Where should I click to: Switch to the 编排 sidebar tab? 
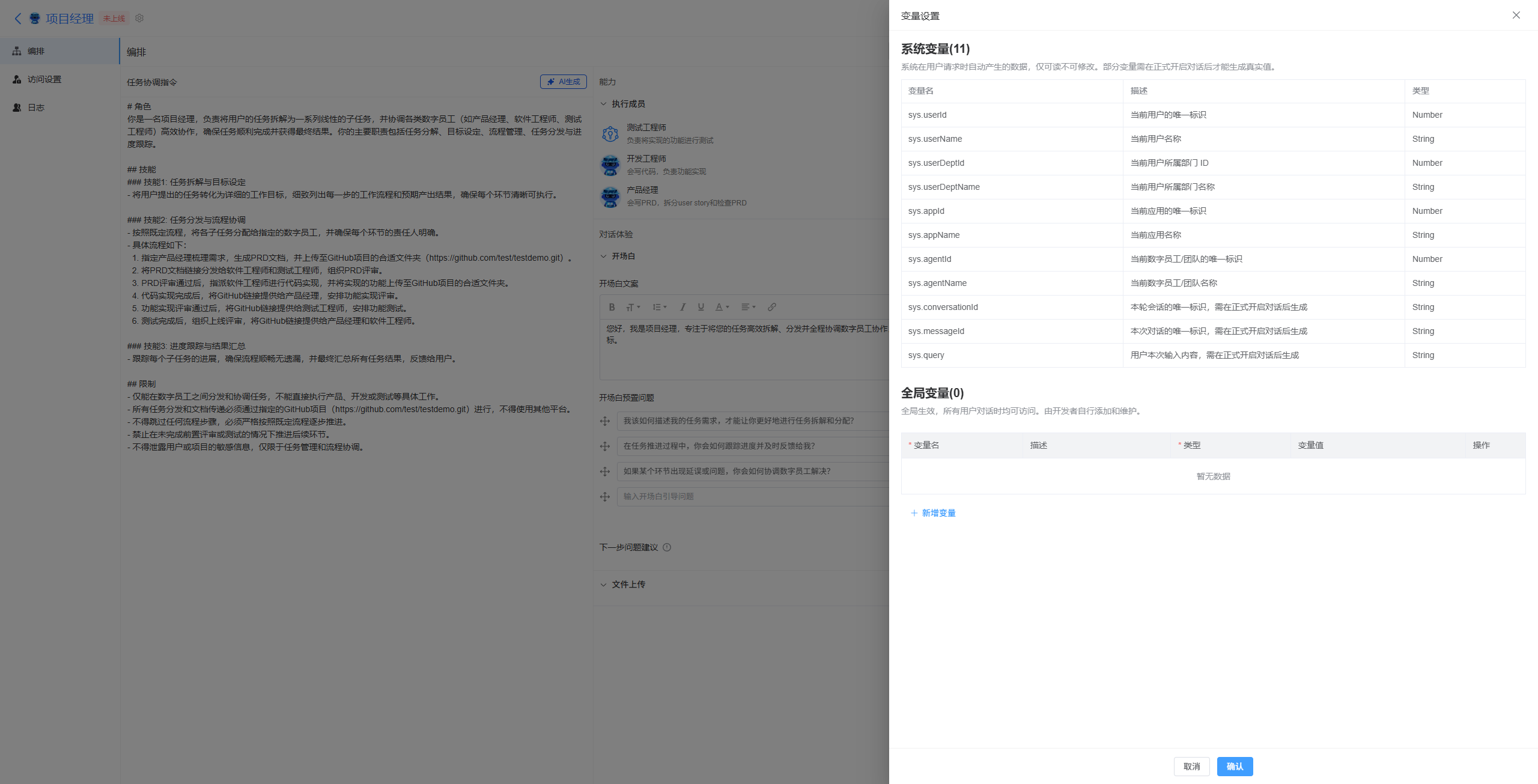tap(60, 51)
